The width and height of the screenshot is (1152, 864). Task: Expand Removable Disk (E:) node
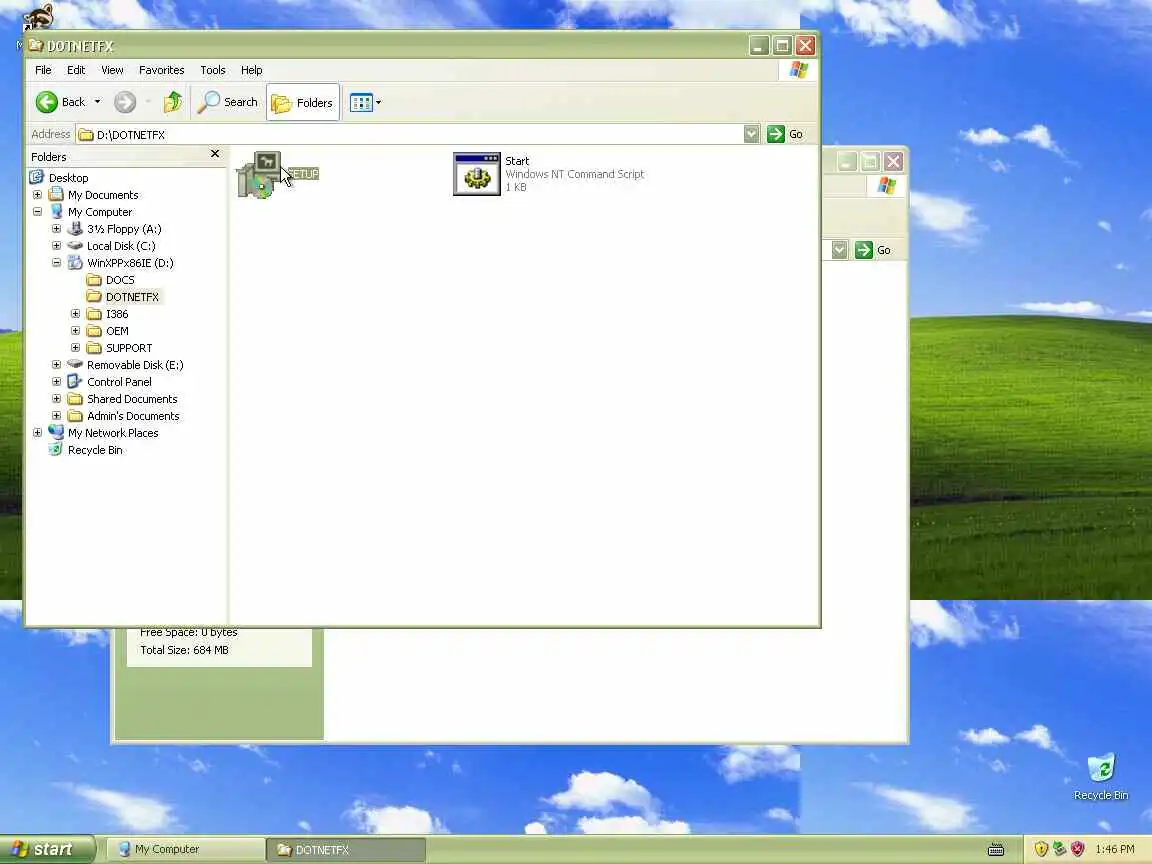tap(57, 364)
